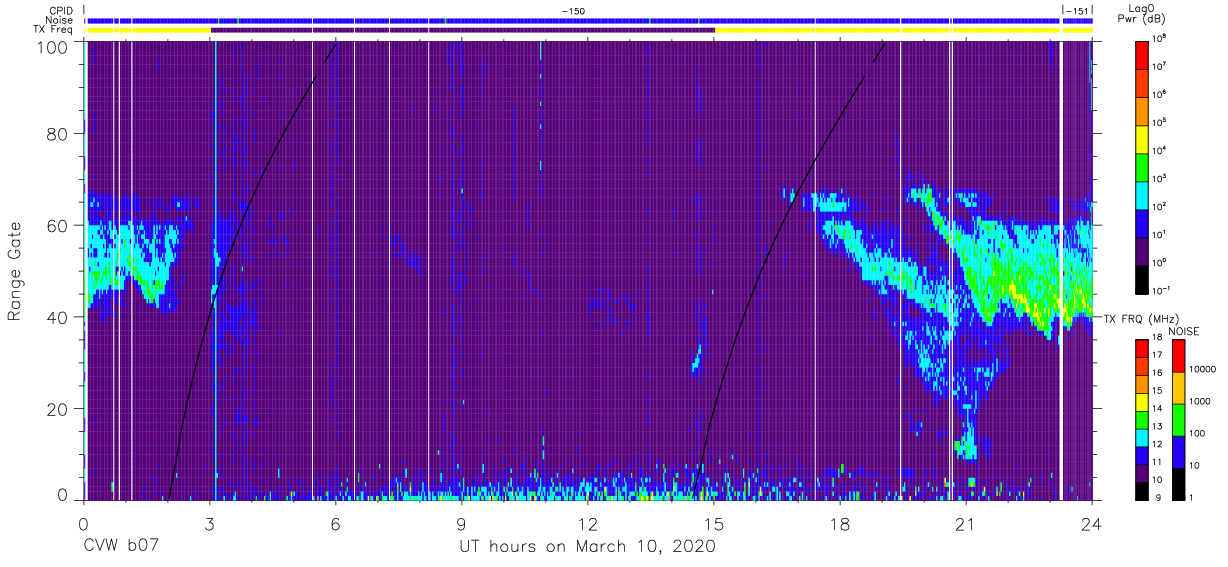Click the 'UT hours on March 10, 2020' axis title
Image resolution: width=1228 pixels, height=567 pixels.
click(587, 547)
